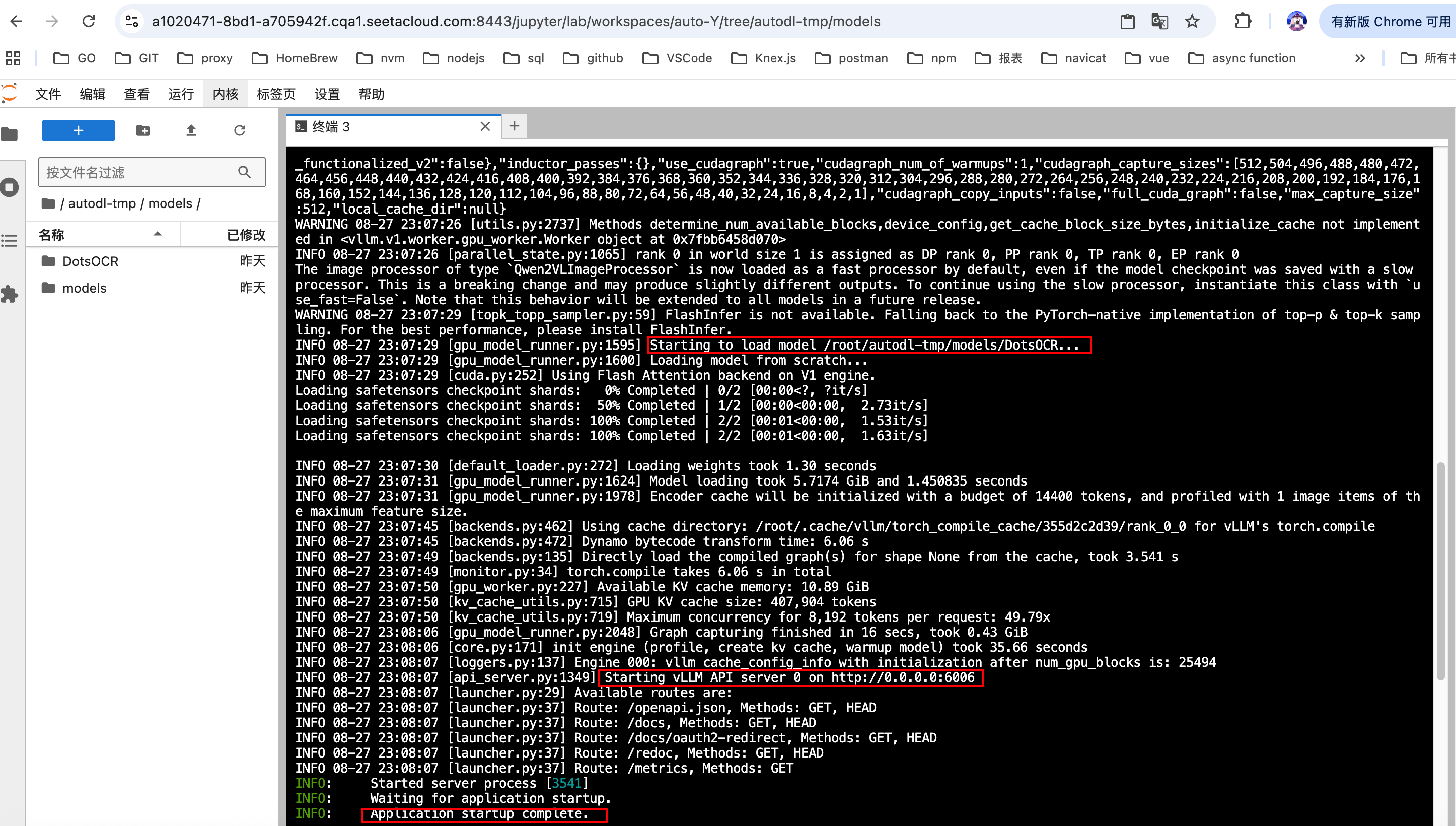The height and width of the screenshot is (826, 1456).
Task: Open the HomeBrew bookmark folder
Action: pyautogui.click(x=294, y=58)
